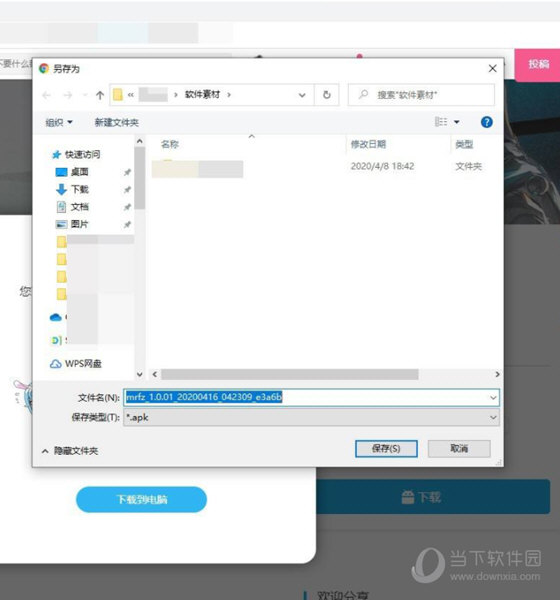Open the 组织 menu

[59, 122]
